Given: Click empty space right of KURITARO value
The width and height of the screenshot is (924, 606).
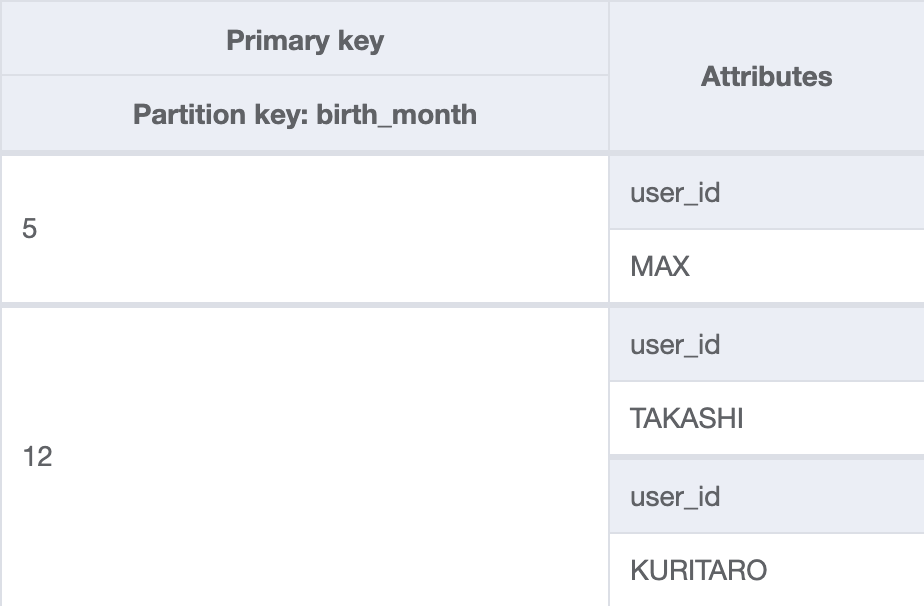Looking at the screenshot, I should point(850,571).
